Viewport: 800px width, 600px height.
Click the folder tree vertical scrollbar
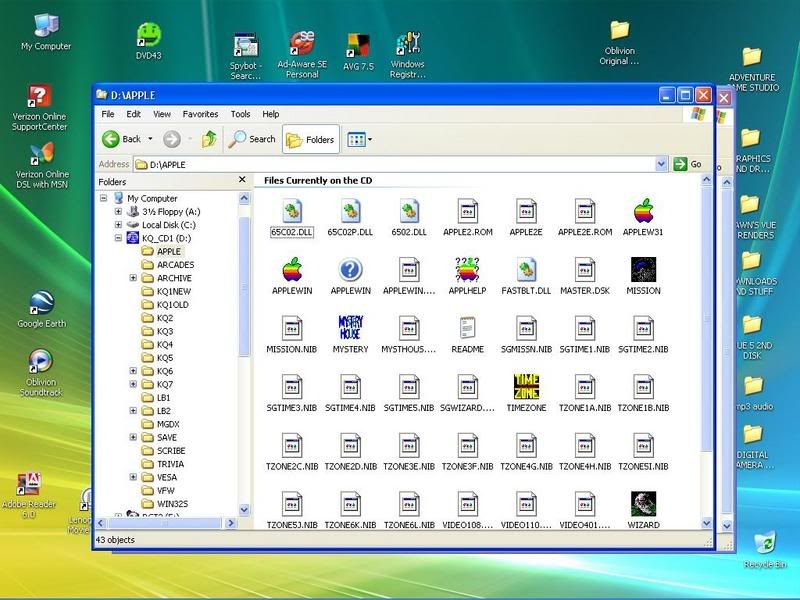[x=244, y=286]
